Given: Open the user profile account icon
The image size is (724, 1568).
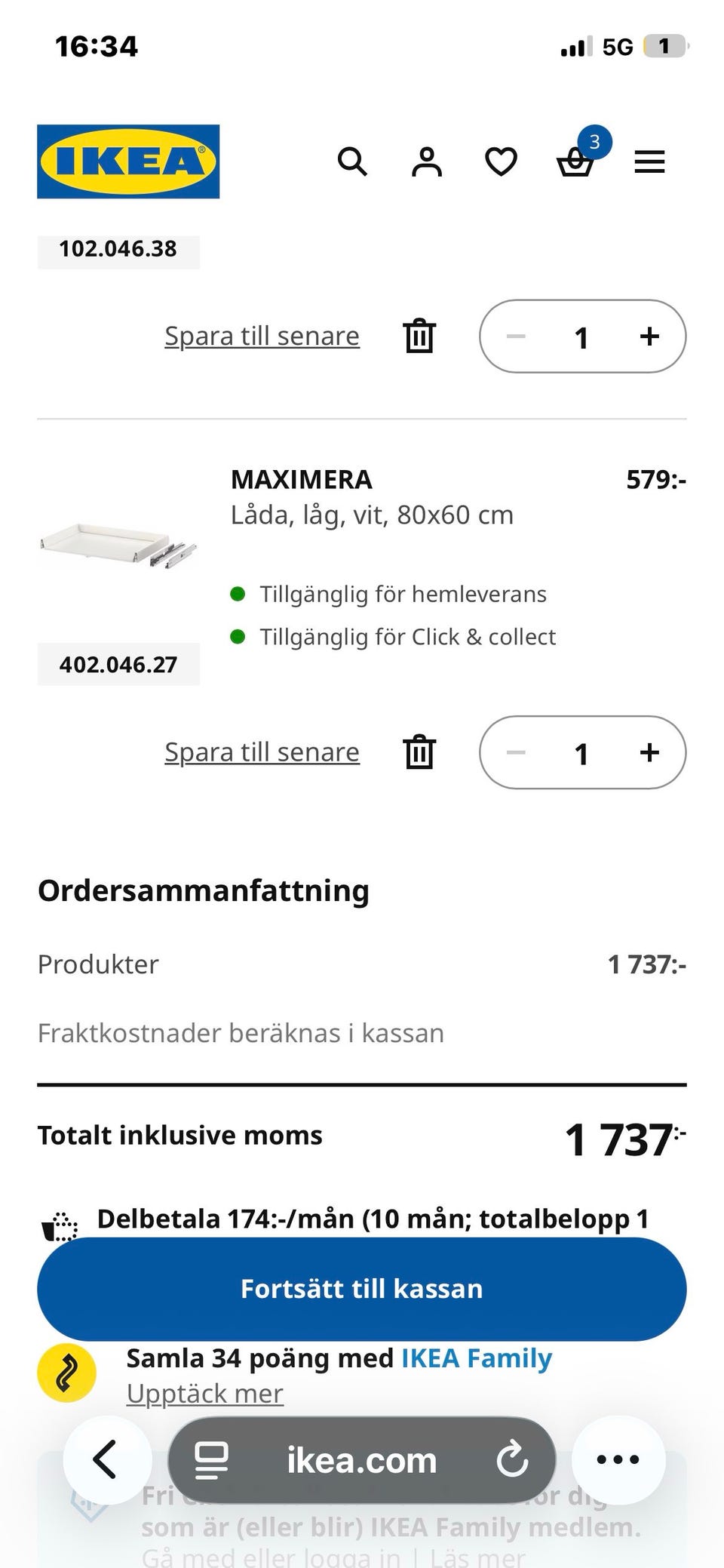Looking at the screenshot, I should pyautogui.click(x=427, y=161).
